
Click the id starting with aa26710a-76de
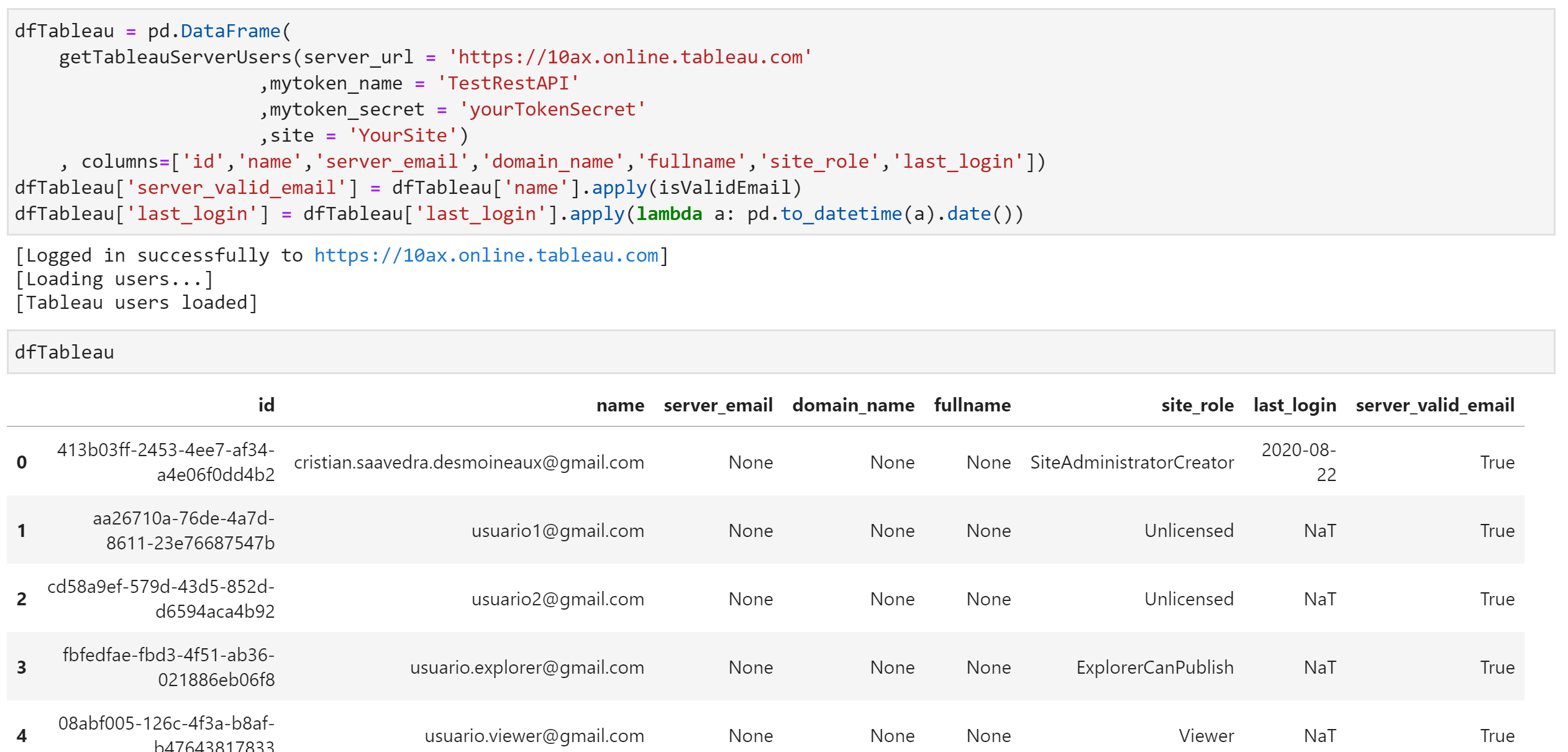click(x=184, y=531)
